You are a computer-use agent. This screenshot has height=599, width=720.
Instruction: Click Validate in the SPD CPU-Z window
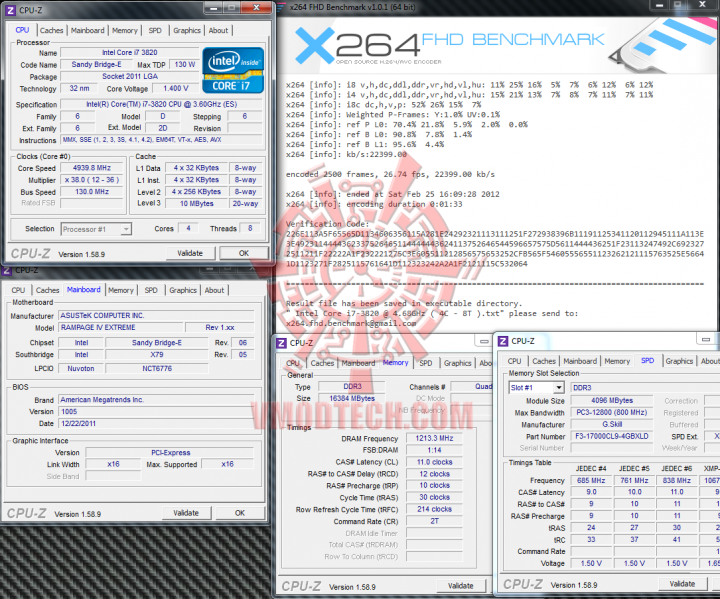pos(682,584)
